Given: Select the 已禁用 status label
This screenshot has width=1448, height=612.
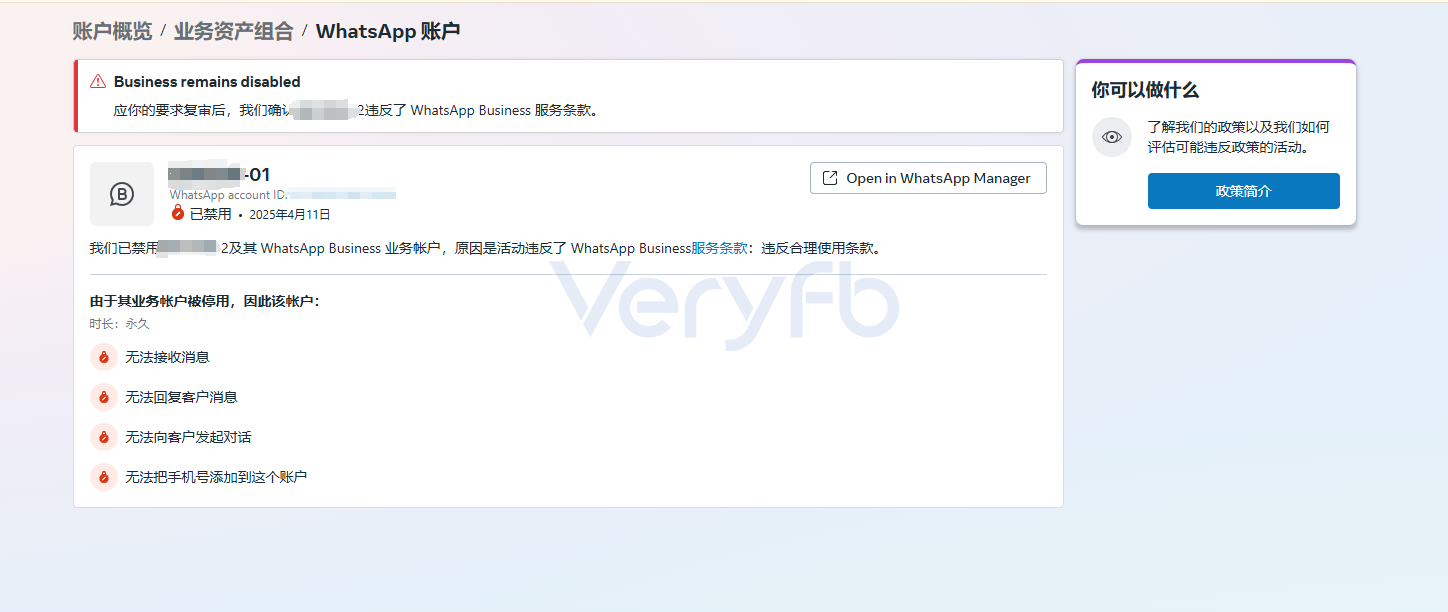Looking at the screenshot, I should coord(211,214).
